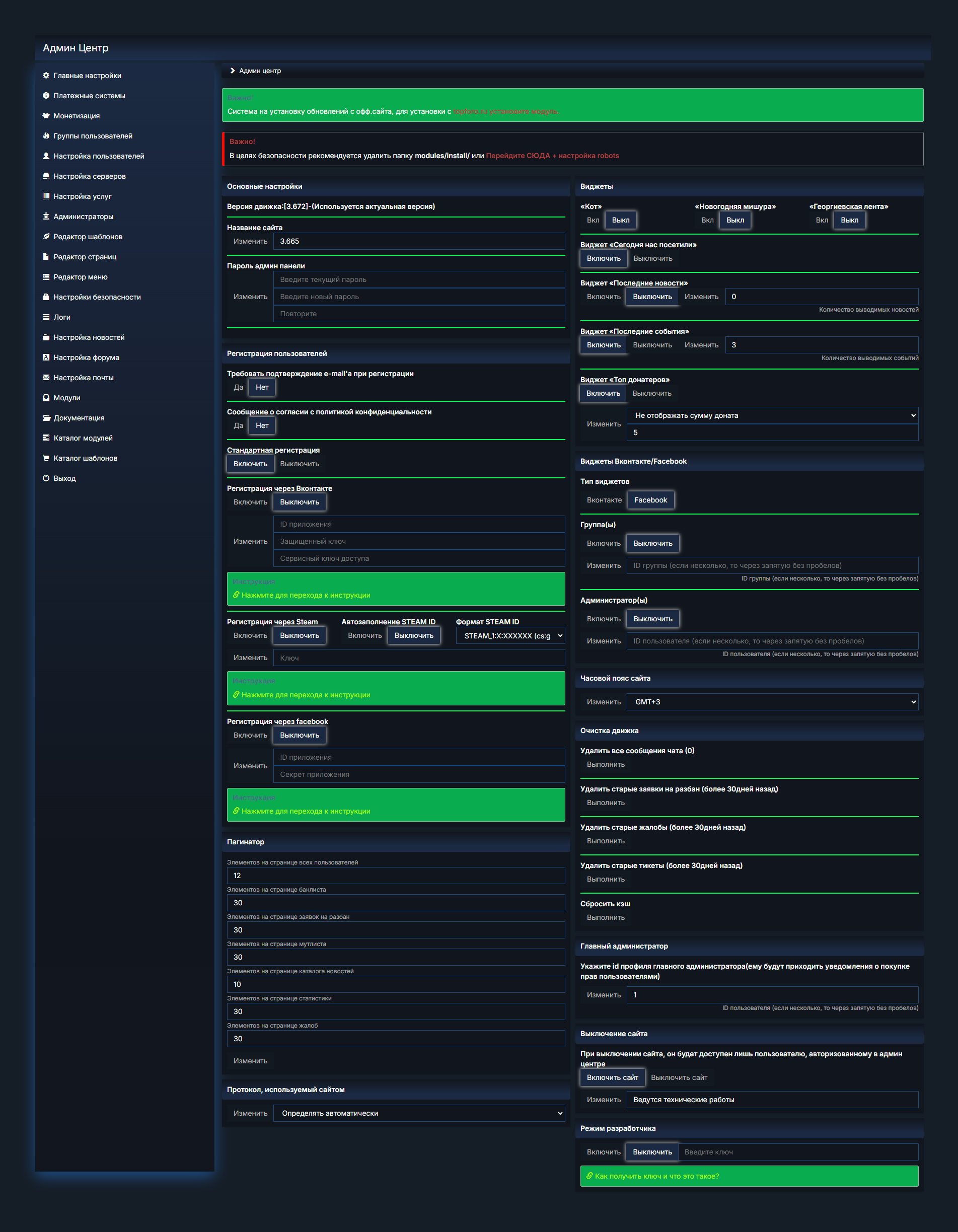This screenshot has height=1232, width=958.
Task: Click the Монетизация sidebar icon
Action: (46, 116)
